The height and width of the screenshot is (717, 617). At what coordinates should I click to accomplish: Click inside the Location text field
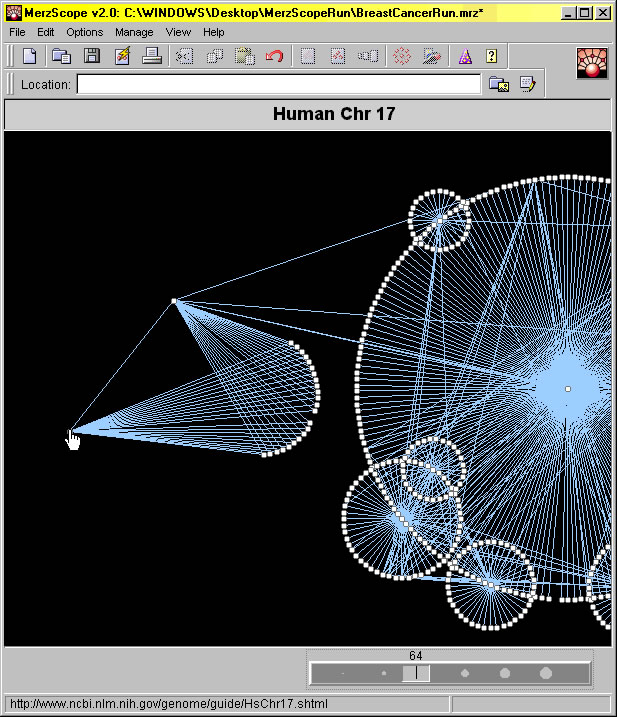tap(278, 85)
